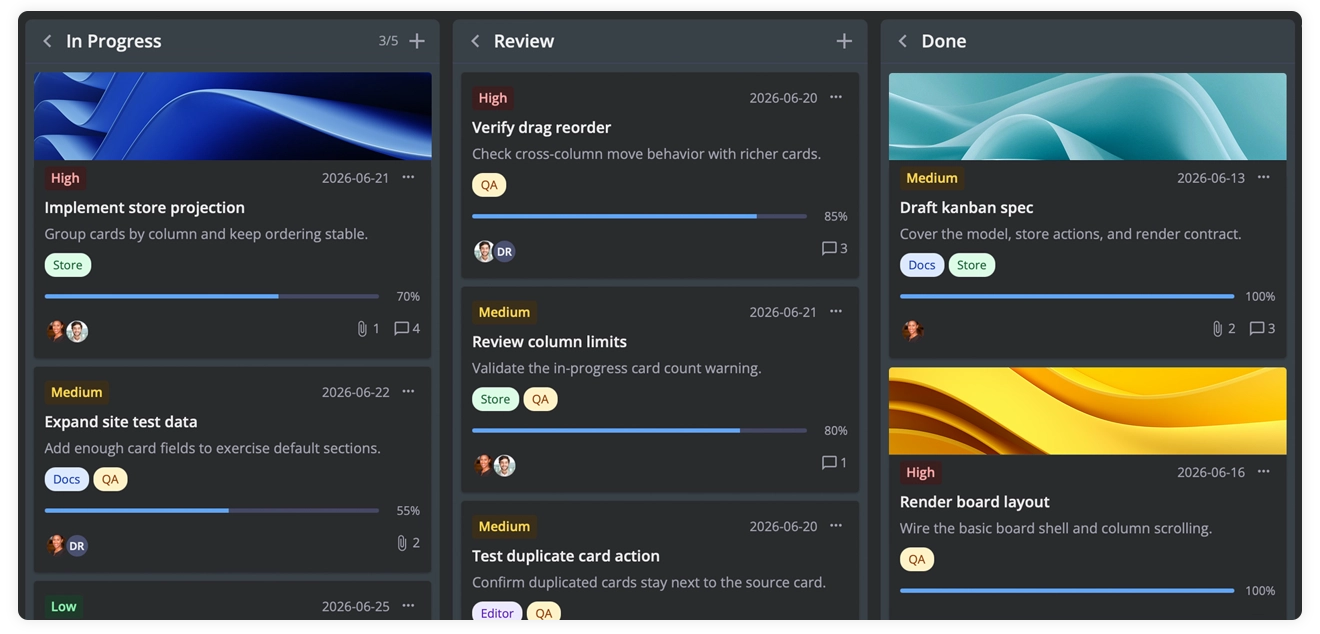Click DR avatar on Expand site test data

click(77, 545)
